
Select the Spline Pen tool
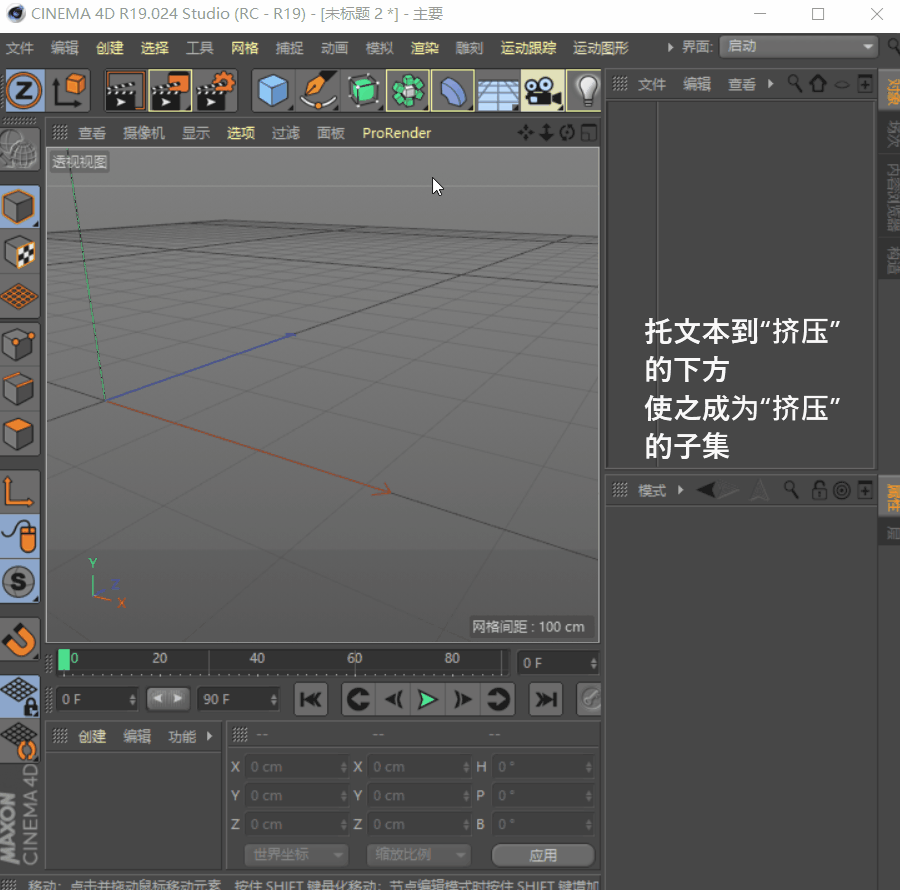click(318, 90)
